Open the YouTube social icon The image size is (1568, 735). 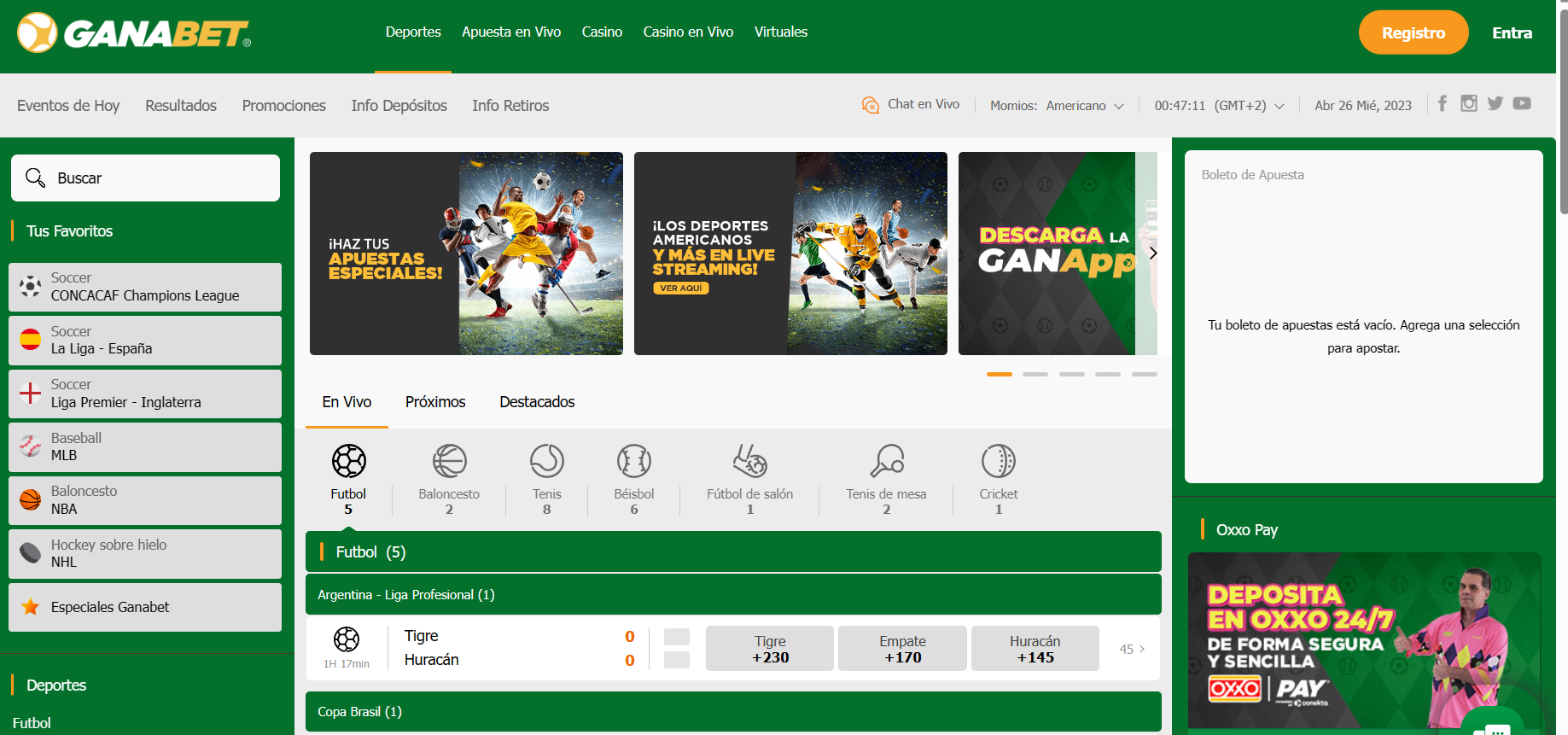point(1522,103)
